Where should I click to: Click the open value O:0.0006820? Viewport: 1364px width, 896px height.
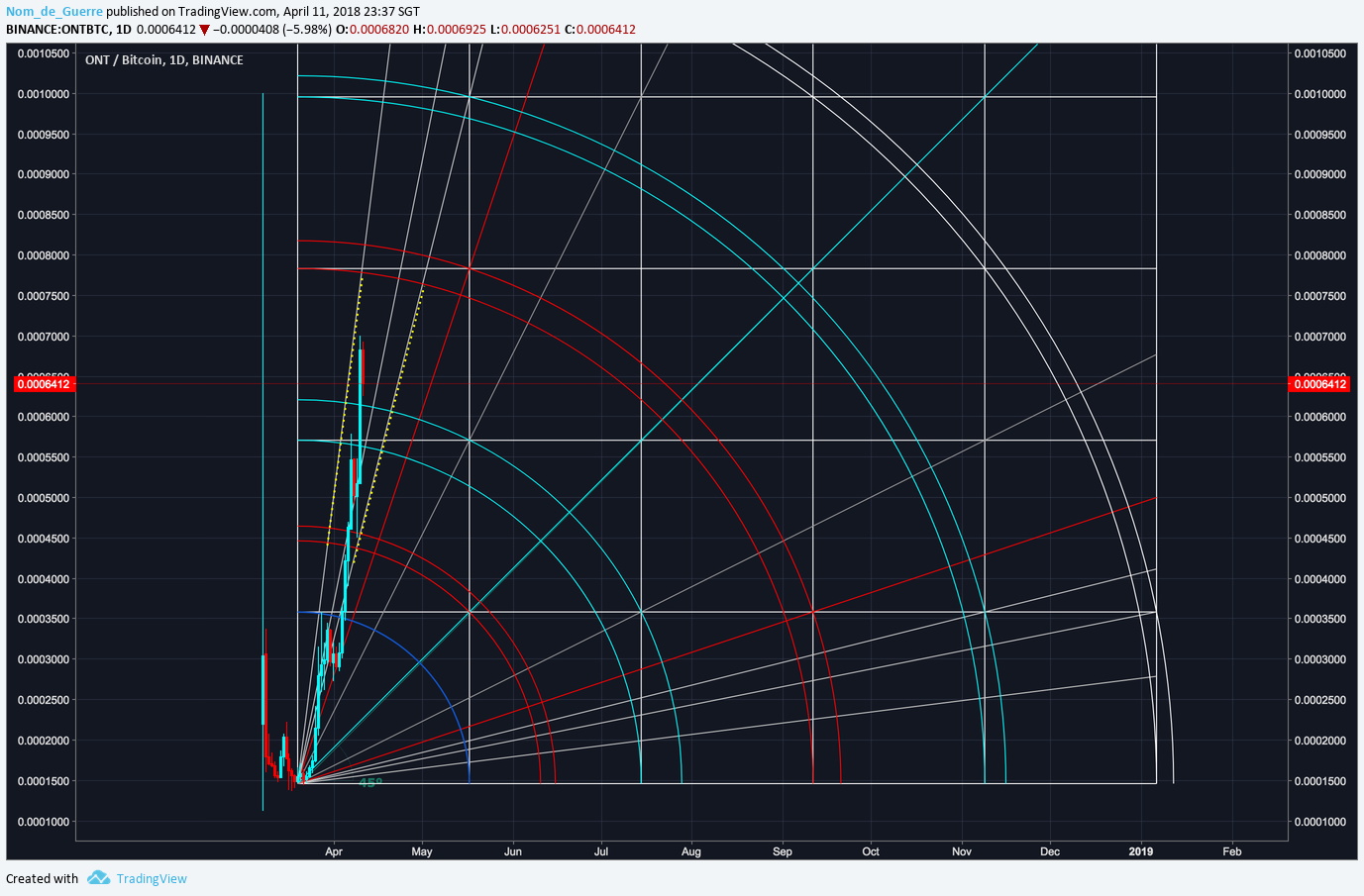point(371,30)
